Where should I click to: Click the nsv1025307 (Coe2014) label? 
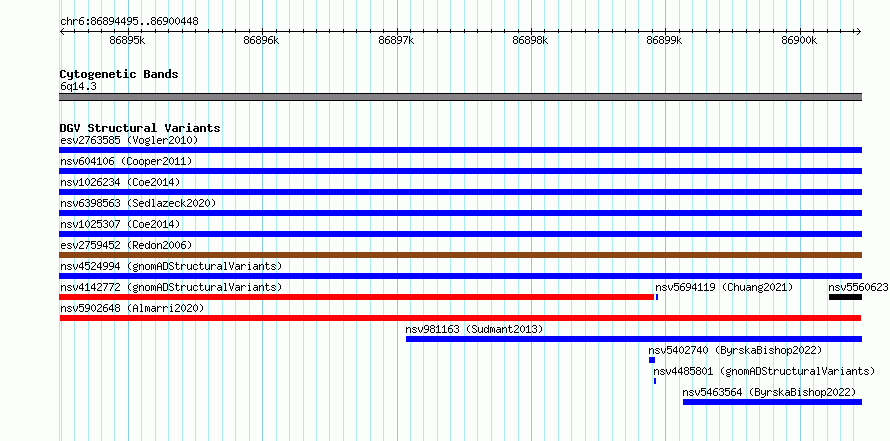tap(120, 224)
